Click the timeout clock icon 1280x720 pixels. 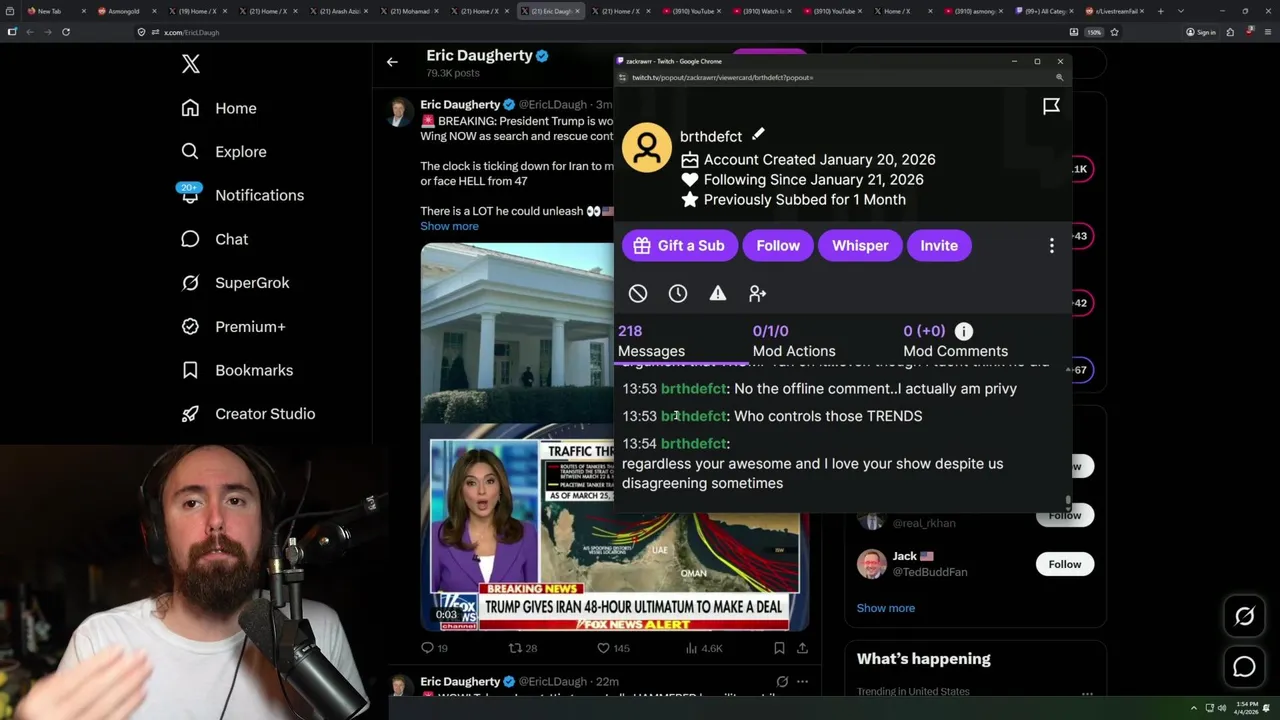[678, 293]
